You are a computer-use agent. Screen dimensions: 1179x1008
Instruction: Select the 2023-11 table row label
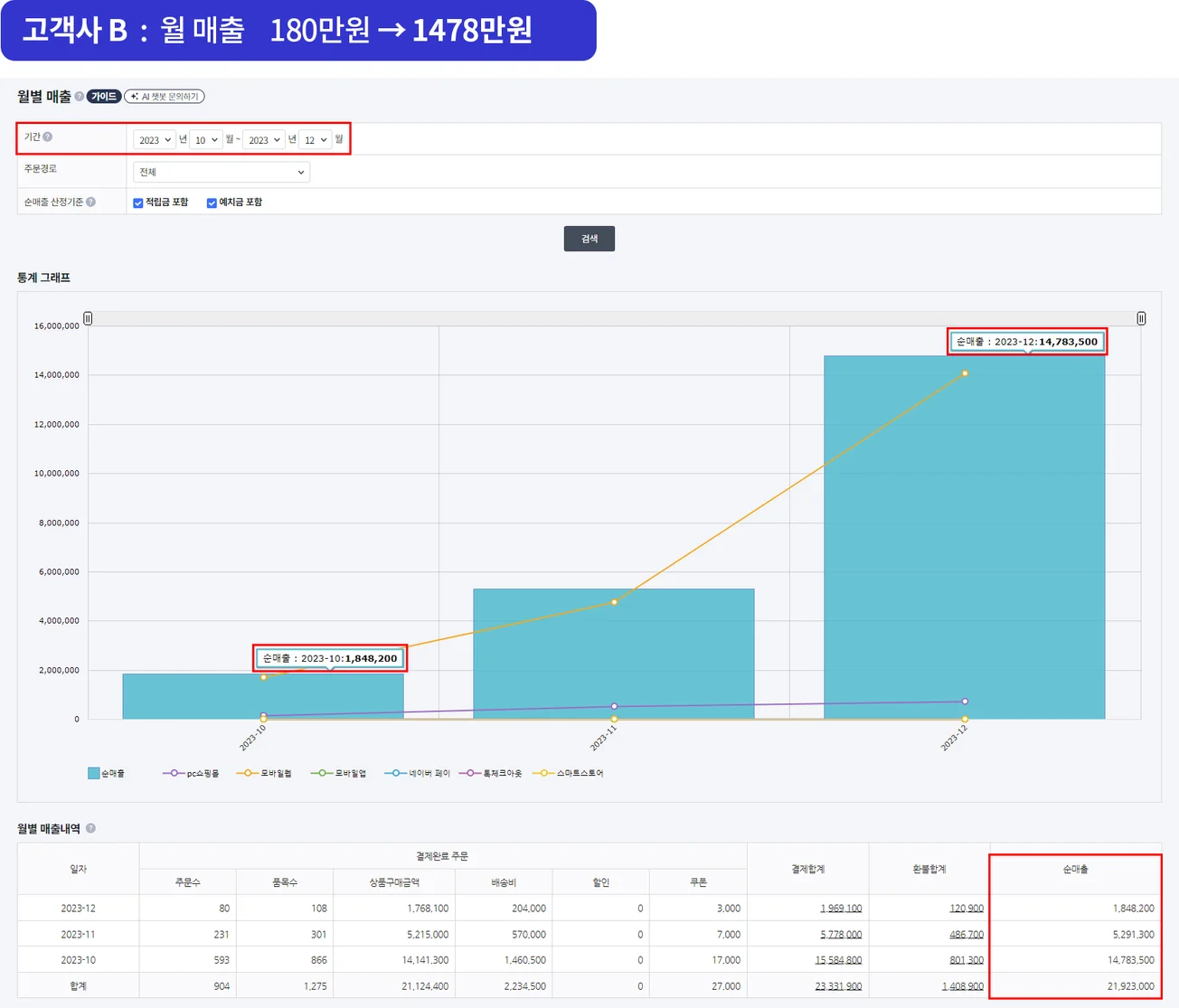tap(79, 935)
